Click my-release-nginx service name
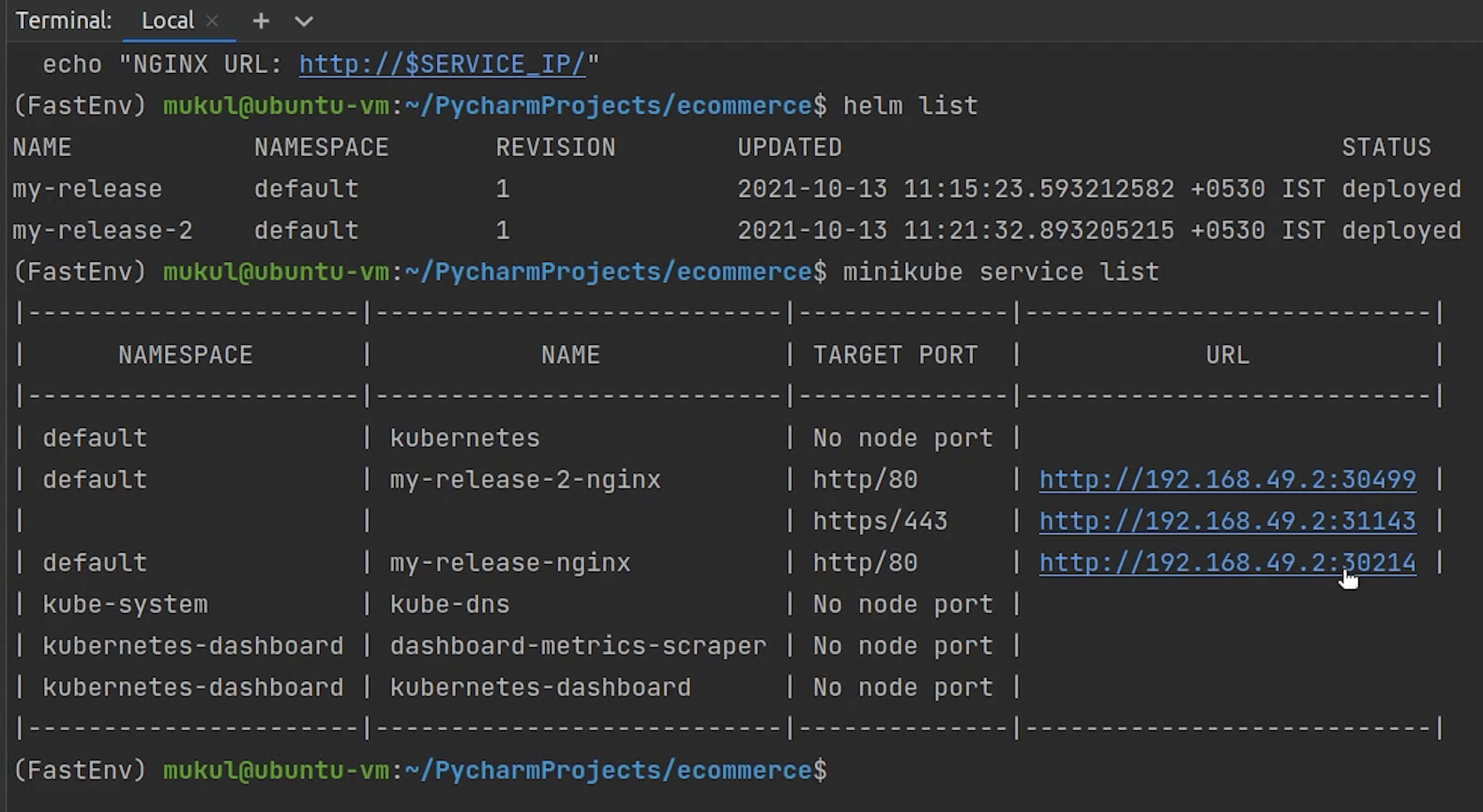The height and width of the screenshot is (812, 1483). pos(510,563)
